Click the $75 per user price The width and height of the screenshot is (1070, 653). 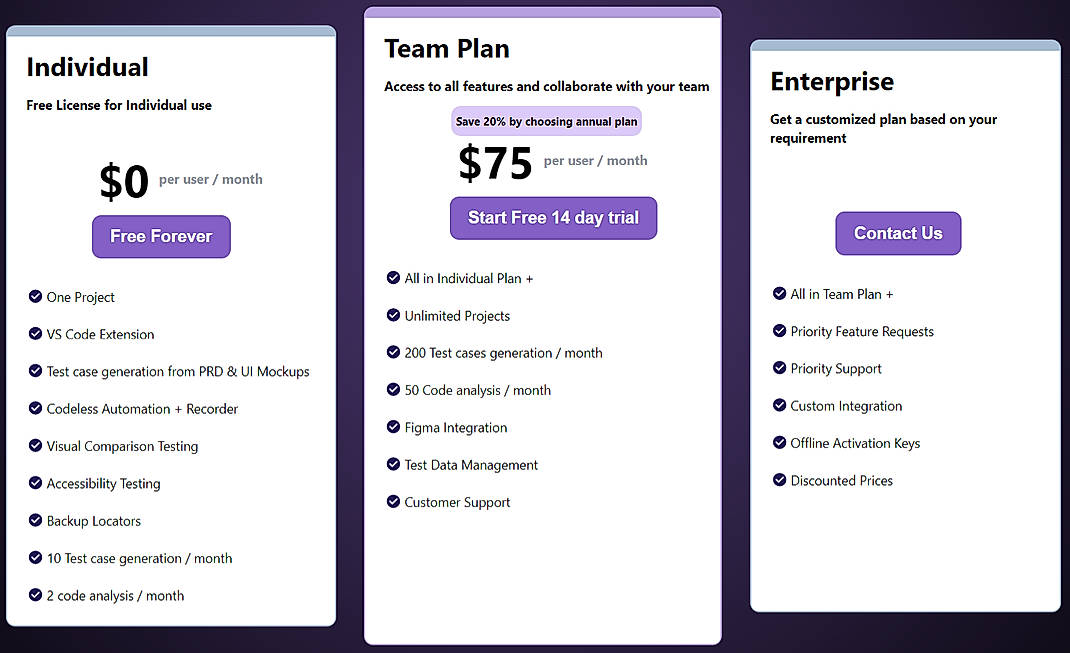coord(495,163)
